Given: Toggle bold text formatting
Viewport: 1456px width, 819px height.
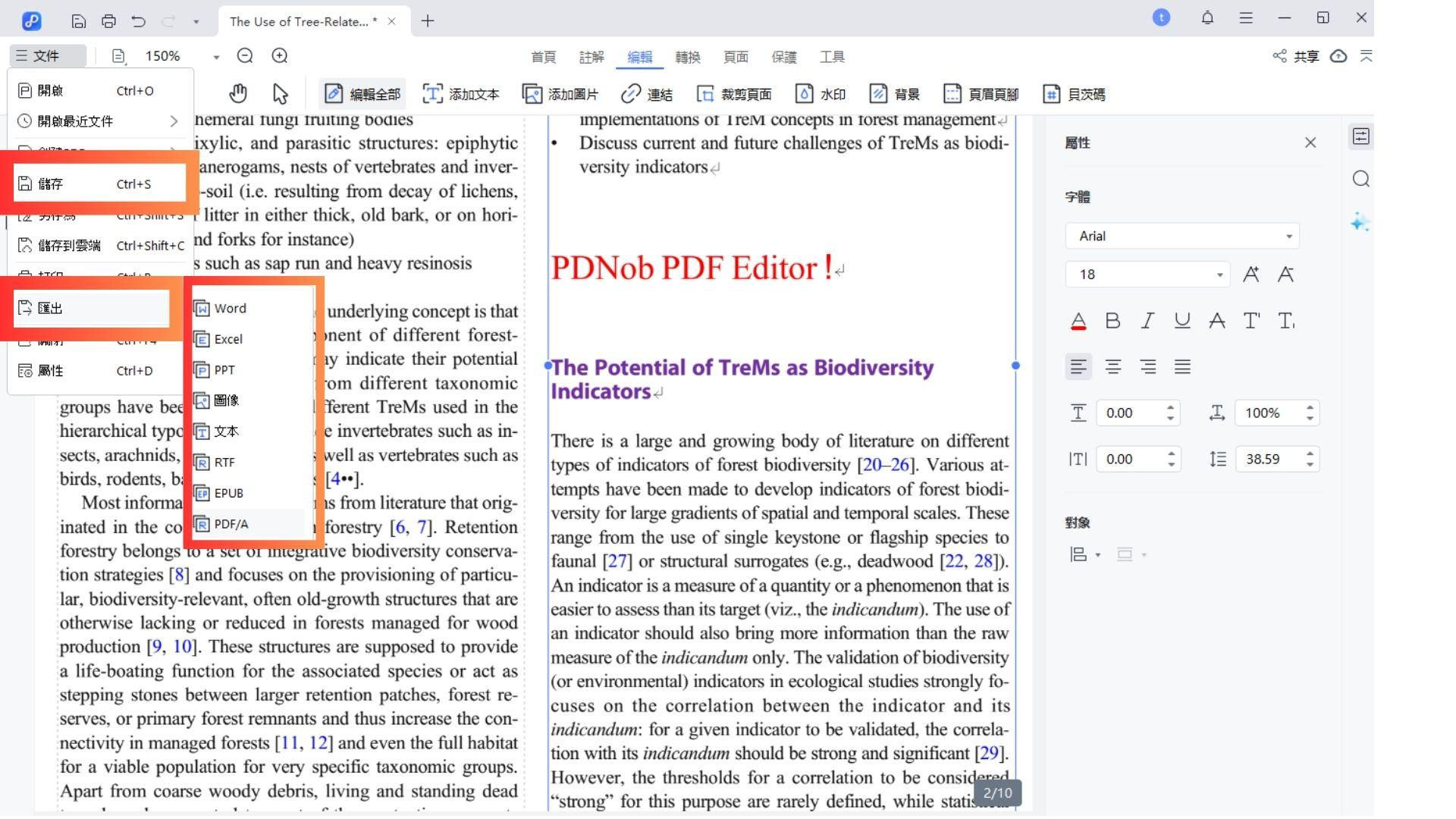Looking at the screenshot, I should (1112, 321).
